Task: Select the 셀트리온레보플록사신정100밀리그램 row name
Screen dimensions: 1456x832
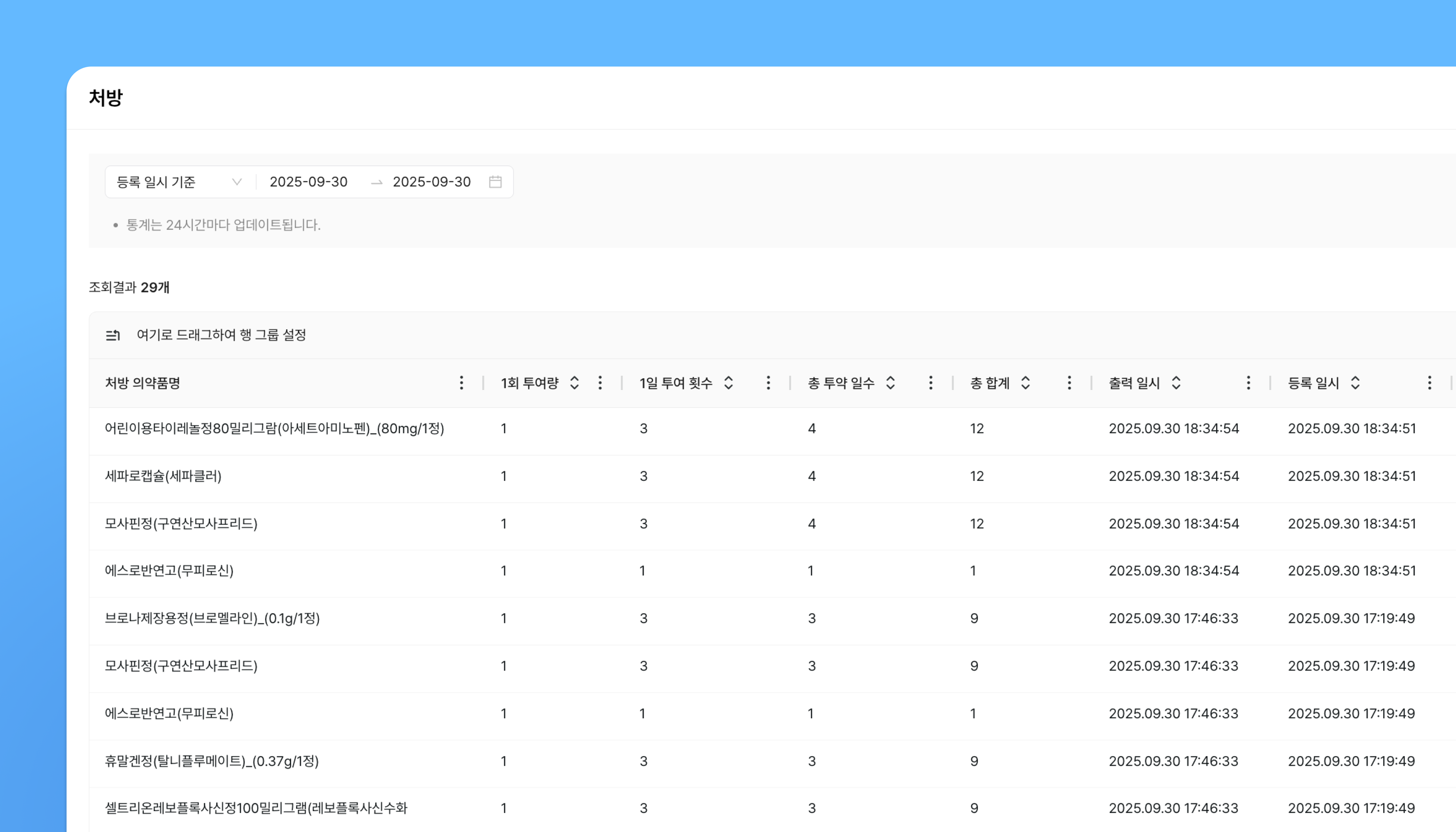Action: pos(256,808)
